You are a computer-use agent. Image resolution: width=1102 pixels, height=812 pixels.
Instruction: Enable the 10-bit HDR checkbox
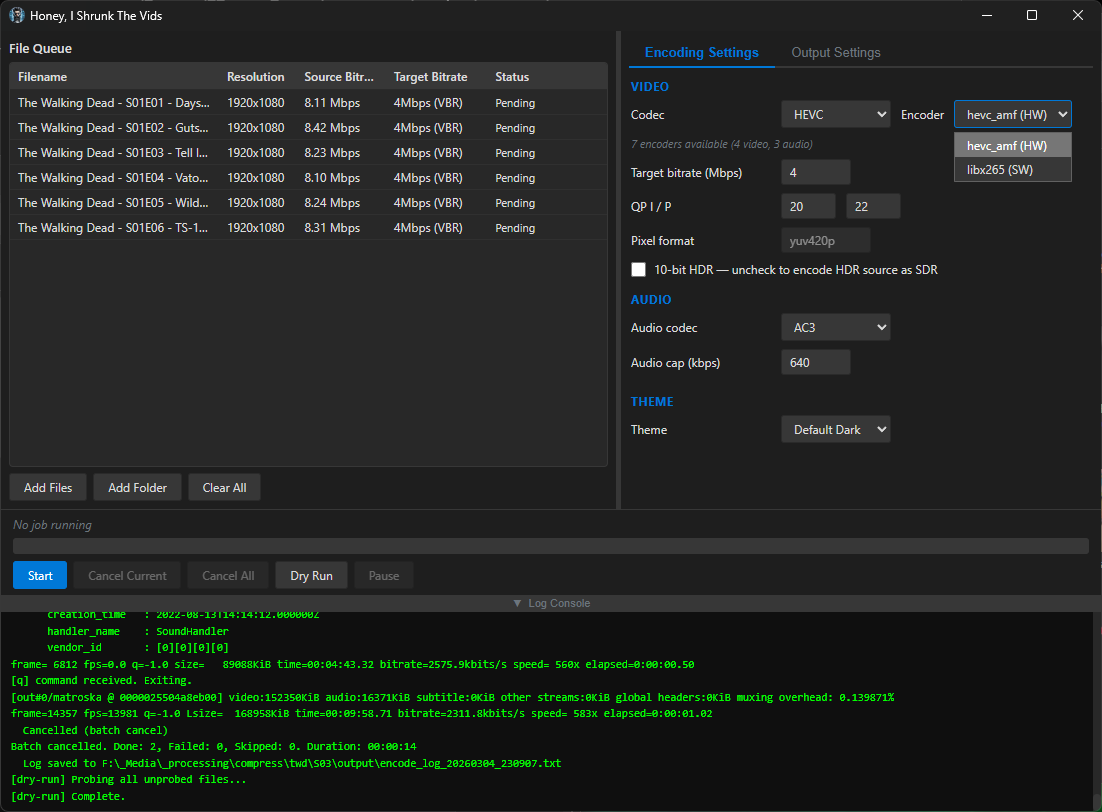(x=639, y=270)
